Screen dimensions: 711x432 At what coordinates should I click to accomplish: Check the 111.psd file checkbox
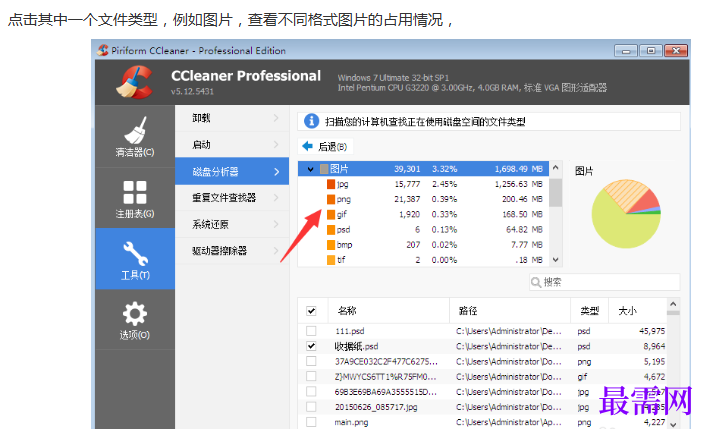pos(311,331)
